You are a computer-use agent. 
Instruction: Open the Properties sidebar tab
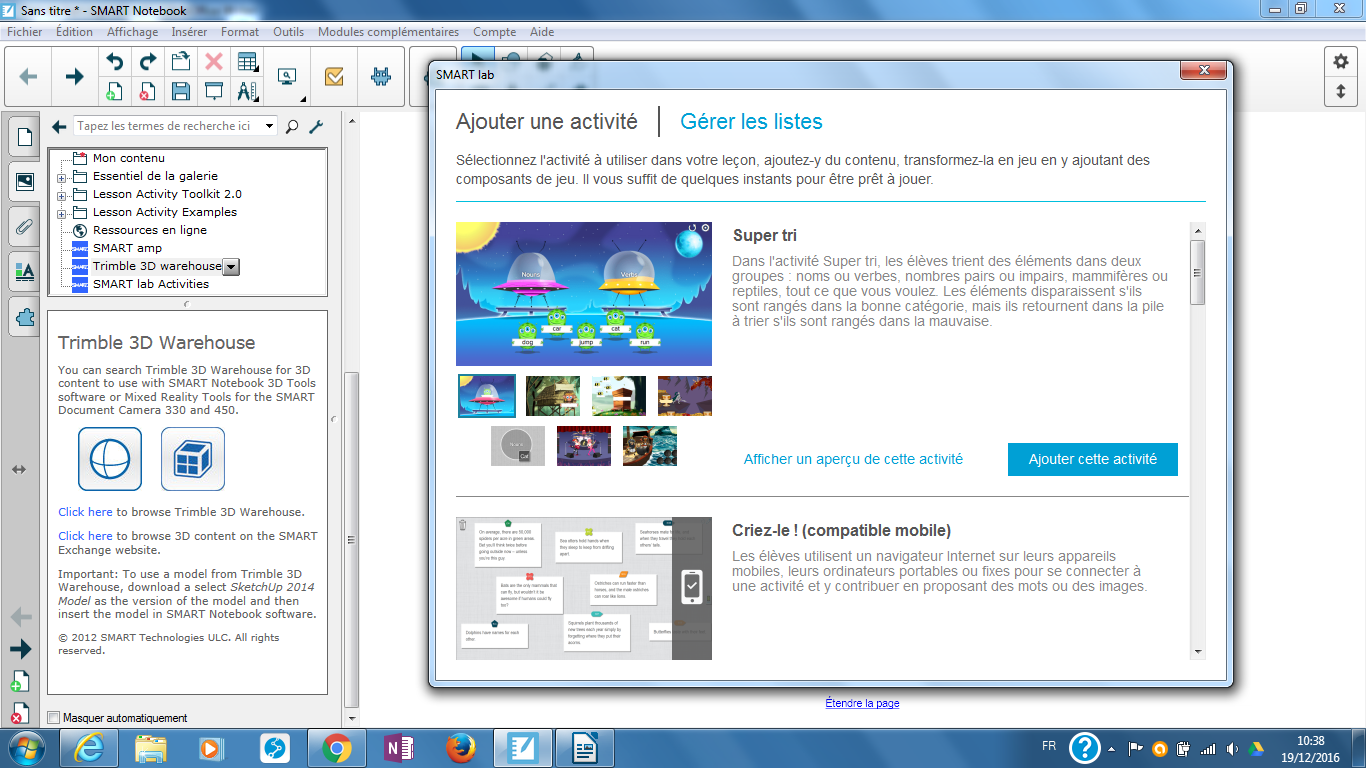(x=24, y=271)
